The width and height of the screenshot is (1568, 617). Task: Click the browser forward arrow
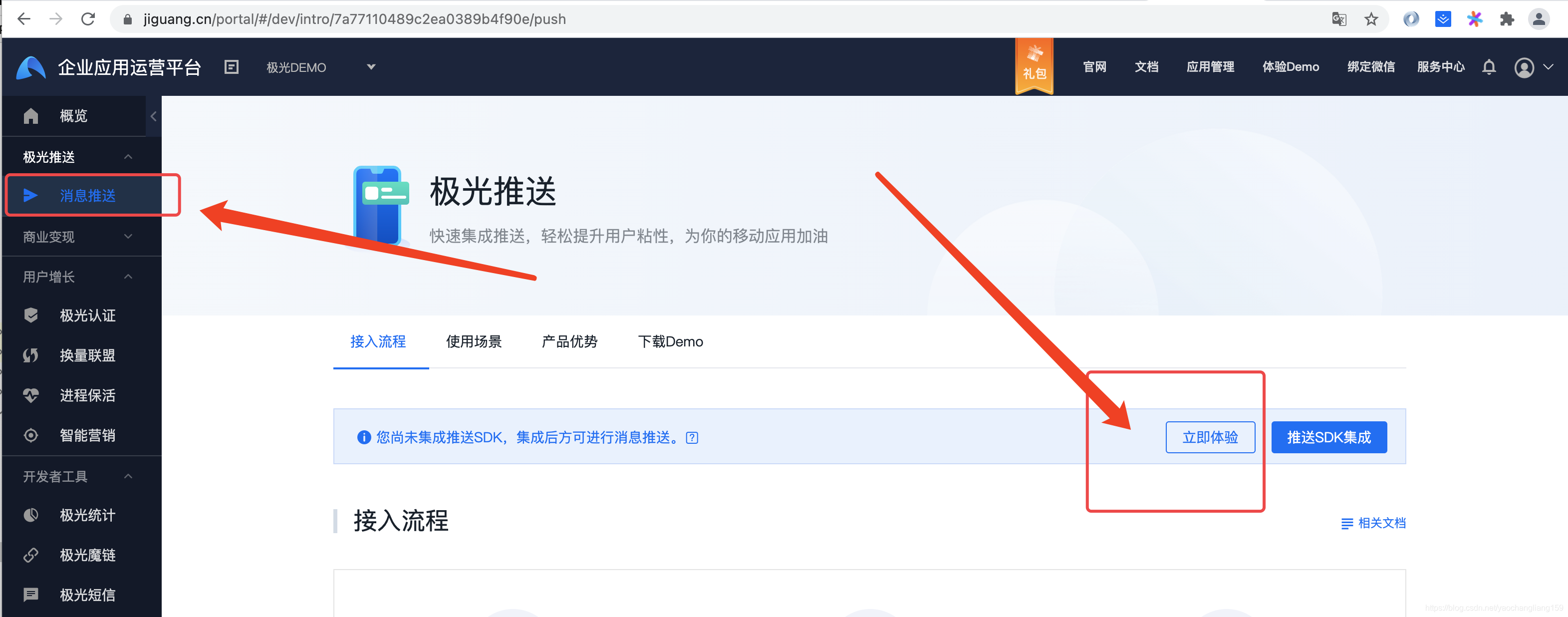coord(56,19)
